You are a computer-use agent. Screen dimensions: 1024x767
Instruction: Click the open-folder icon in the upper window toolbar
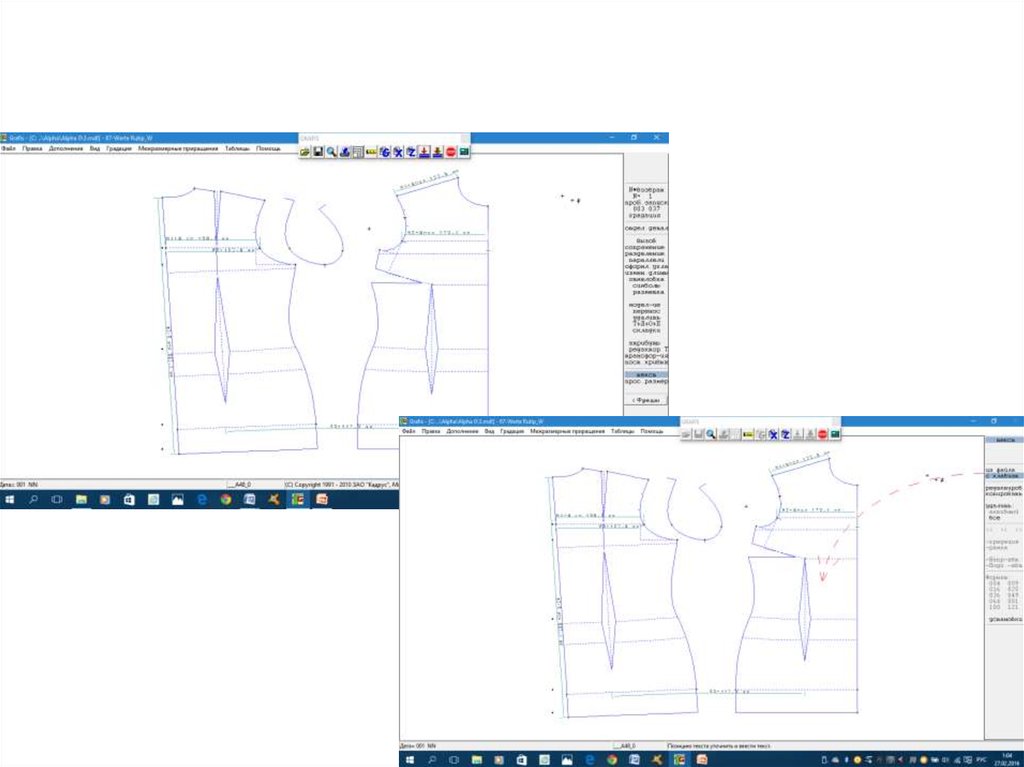coord(305,152)
